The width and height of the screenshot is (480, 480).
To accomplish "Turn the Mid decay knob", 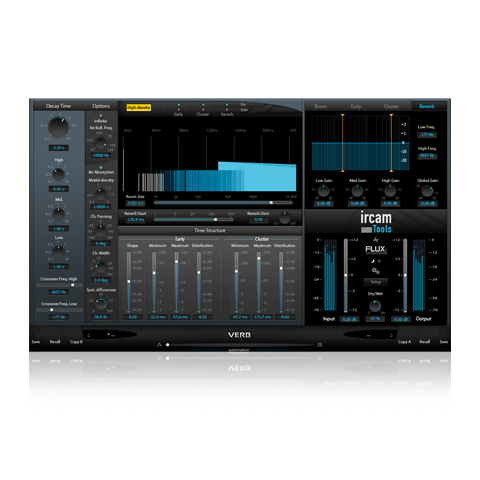I will 59,214.
